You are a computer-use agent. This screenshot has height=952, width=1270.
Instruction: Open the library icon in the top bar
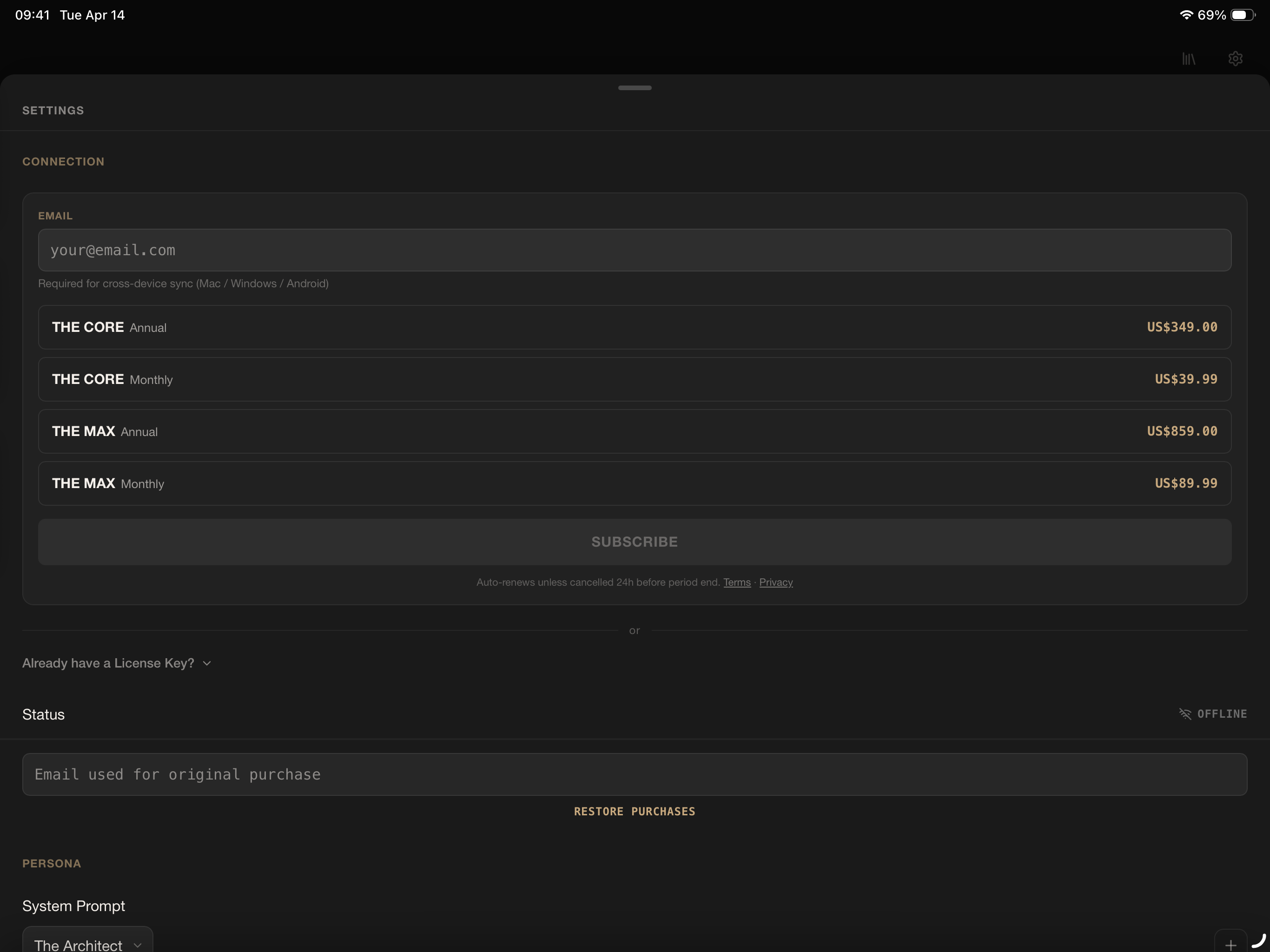point(1189,59)
